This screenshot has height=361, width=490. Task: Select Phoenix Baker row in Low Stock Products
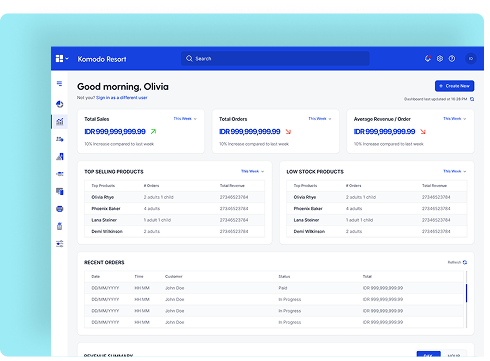tap(377, 209)
